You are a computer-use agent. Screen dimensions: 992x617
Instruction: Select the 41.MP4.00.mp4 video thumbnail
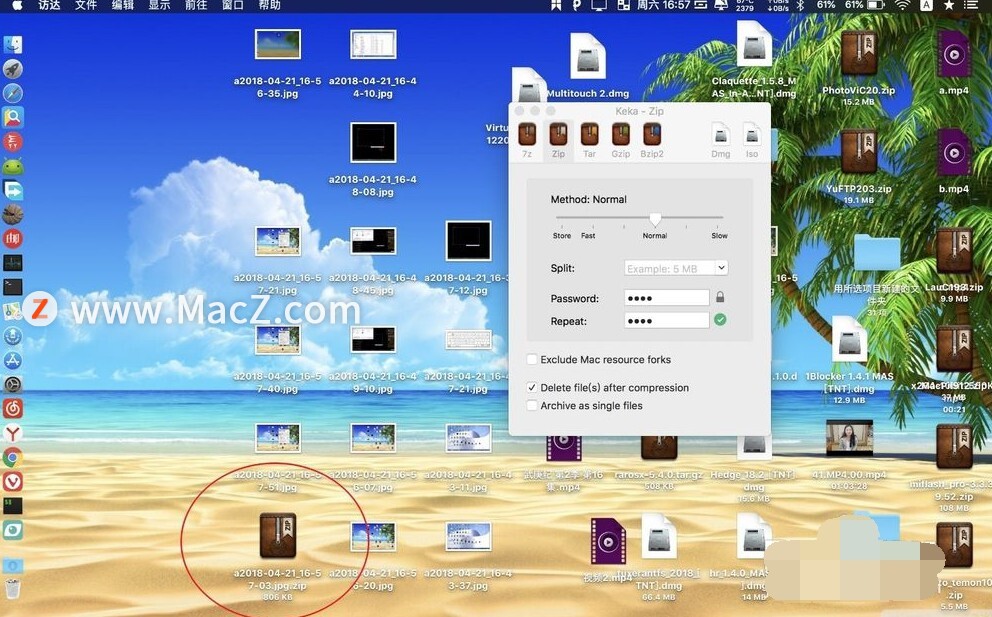[849, 437]
